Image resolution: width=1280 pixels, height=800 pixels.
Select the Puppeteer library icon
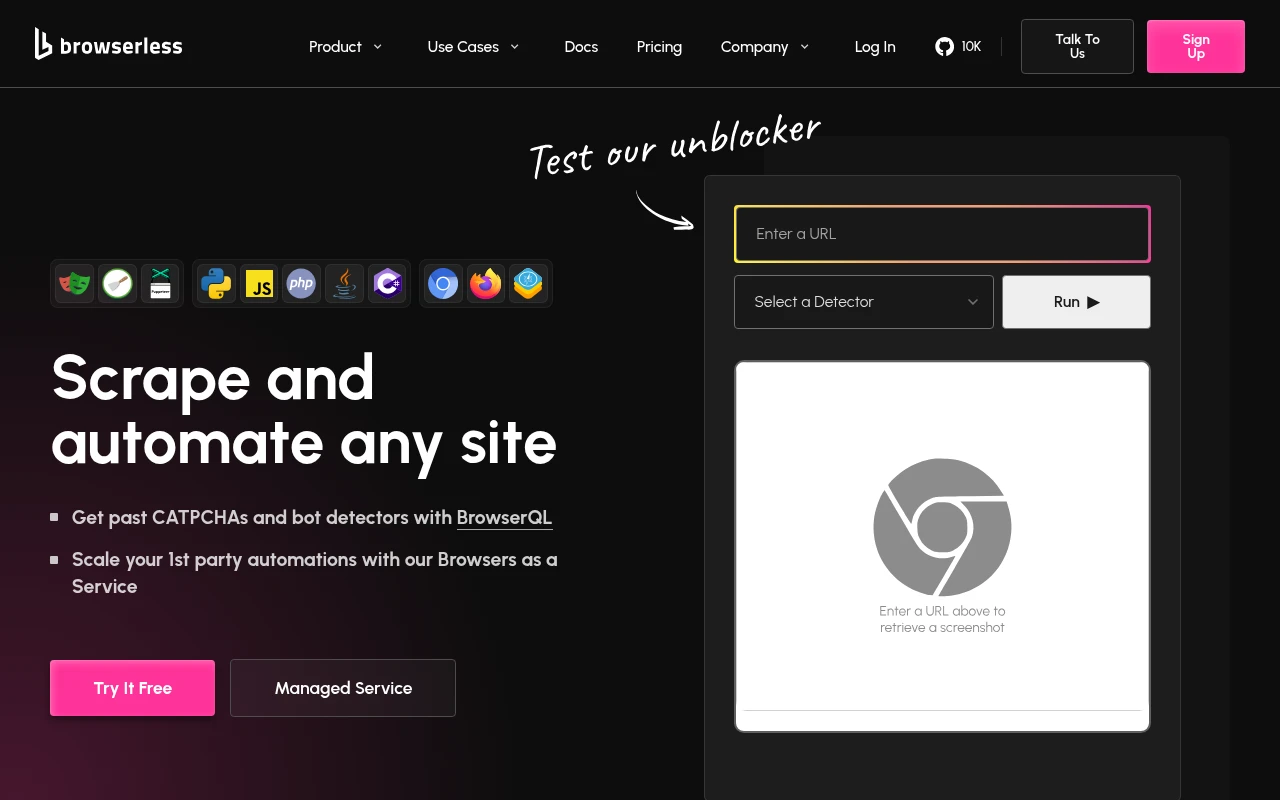click(x=160, y=283)
